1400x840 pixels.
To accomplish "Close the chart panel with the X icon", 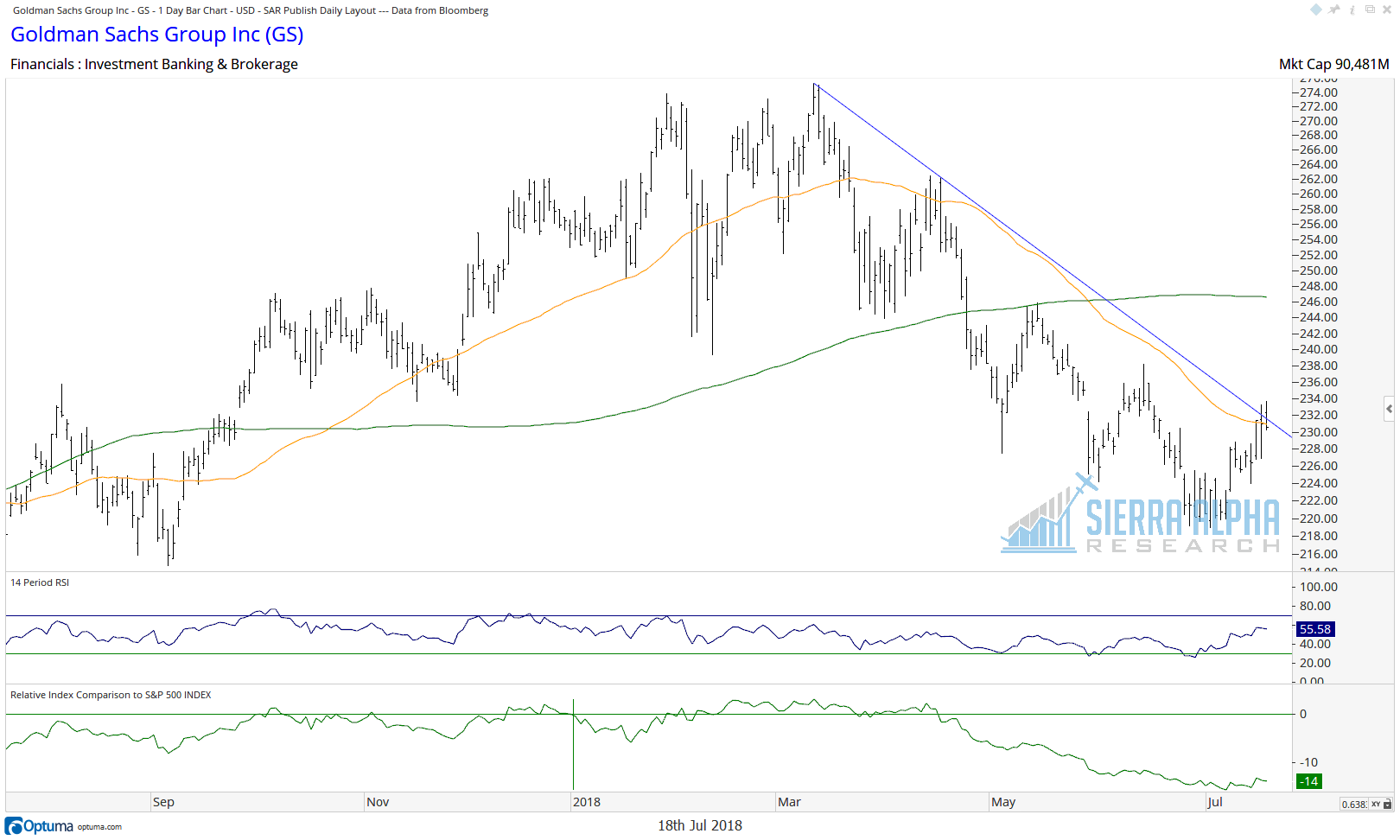I will [x=1385, y=10].
